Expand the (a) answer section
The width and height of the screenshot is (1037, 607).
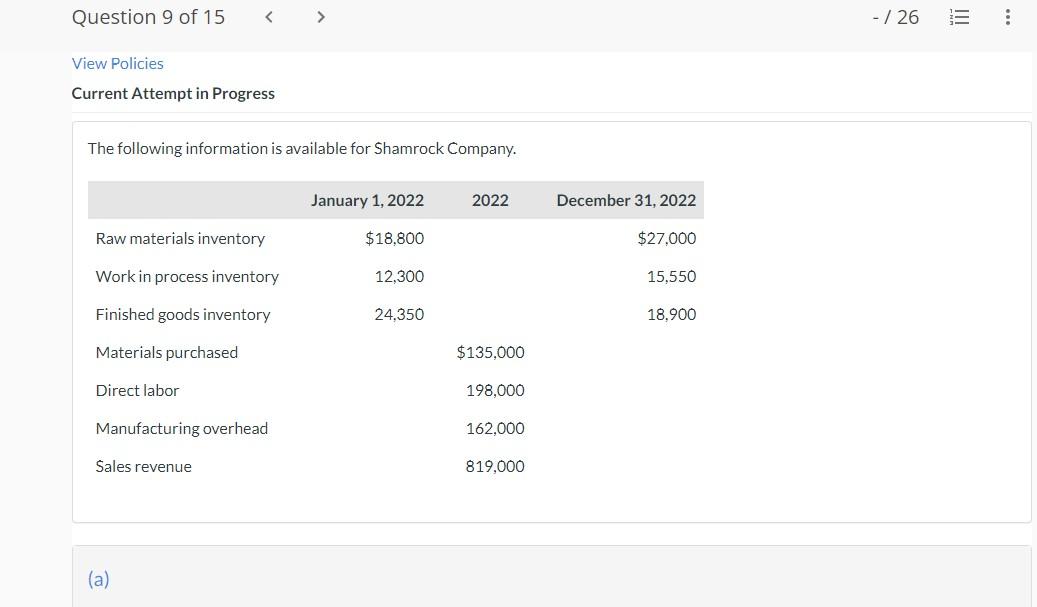[98, 579]
